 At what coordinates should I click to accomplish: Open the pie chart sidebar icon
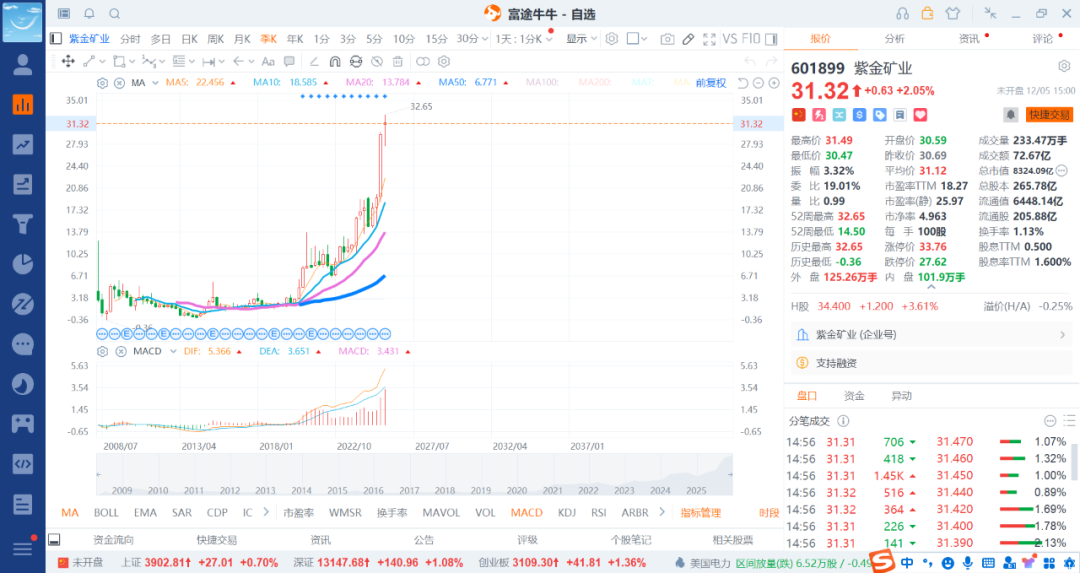23,264
